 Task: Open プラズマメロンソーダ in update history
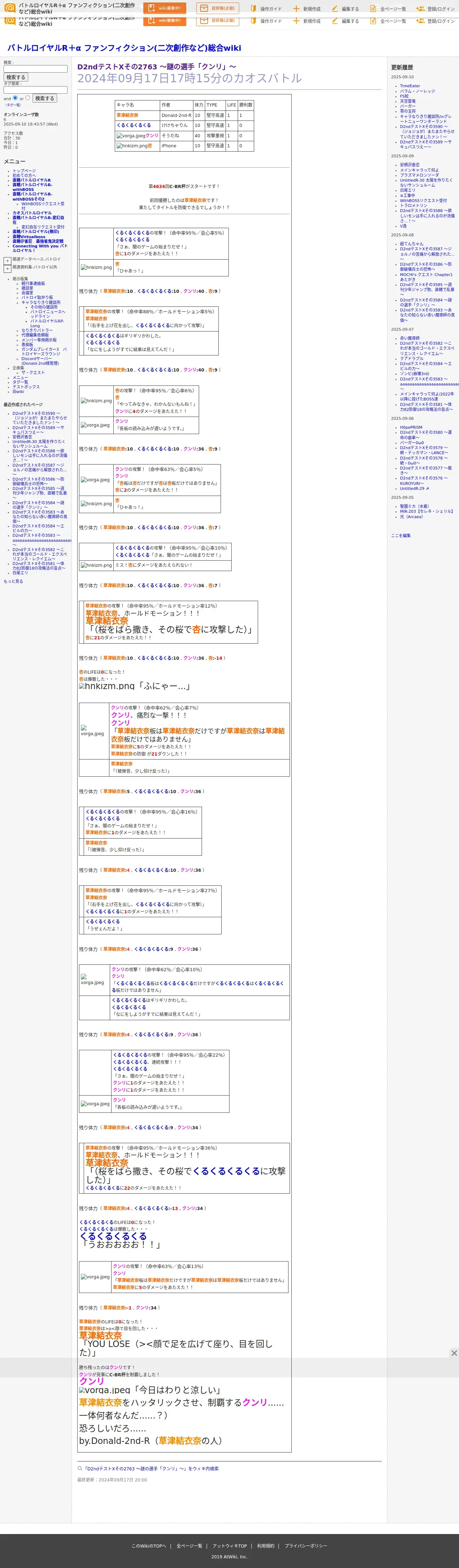[419, 175]
